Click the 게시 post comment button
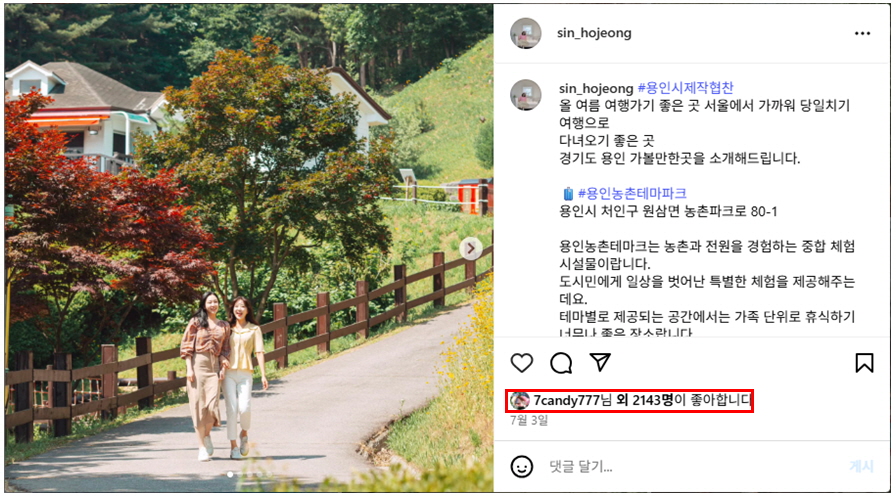The height and width of the screenshot is (496, 896). point(862,467)
